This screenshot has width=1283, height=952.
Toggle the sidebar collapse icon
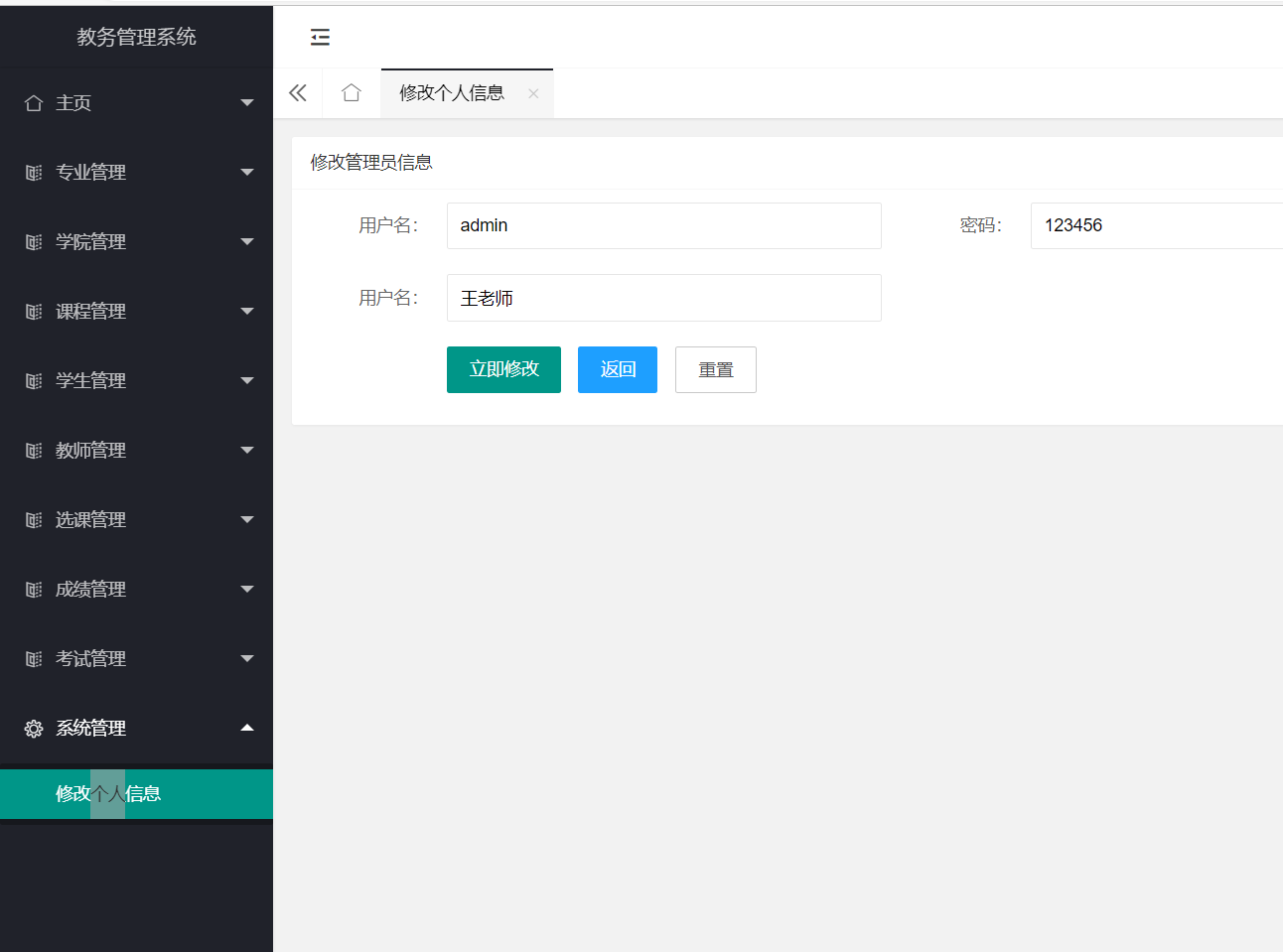[320, 38]
